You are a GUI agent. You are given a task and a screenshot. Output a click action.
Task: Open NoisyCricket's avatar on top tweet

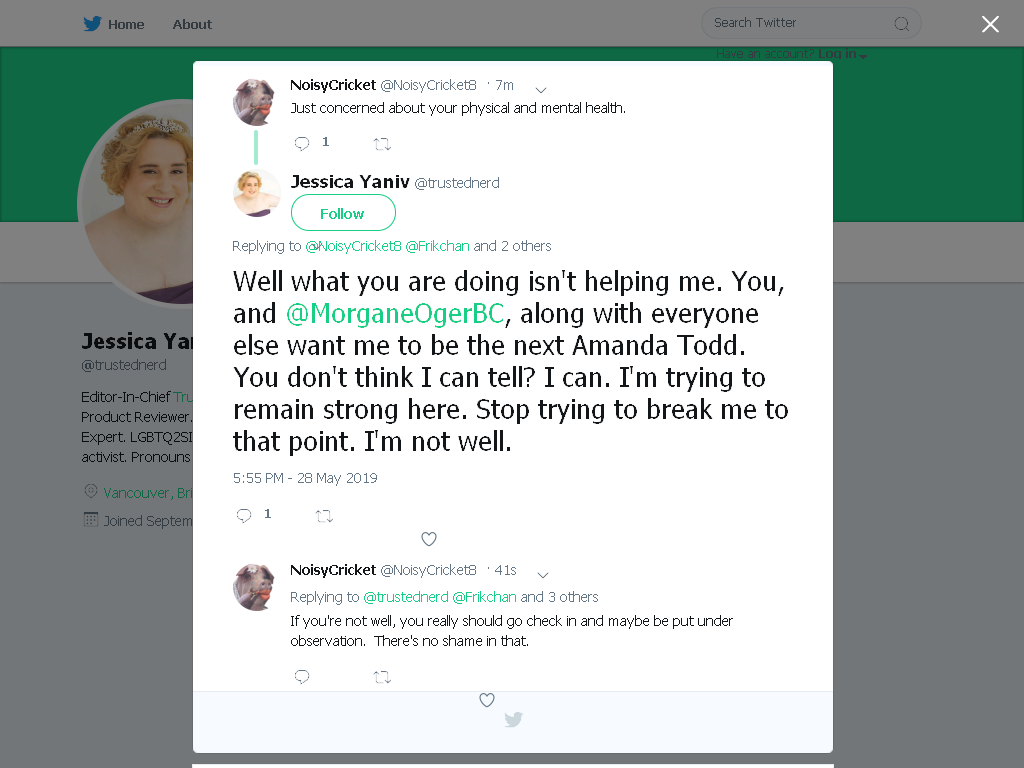[255, 101]
